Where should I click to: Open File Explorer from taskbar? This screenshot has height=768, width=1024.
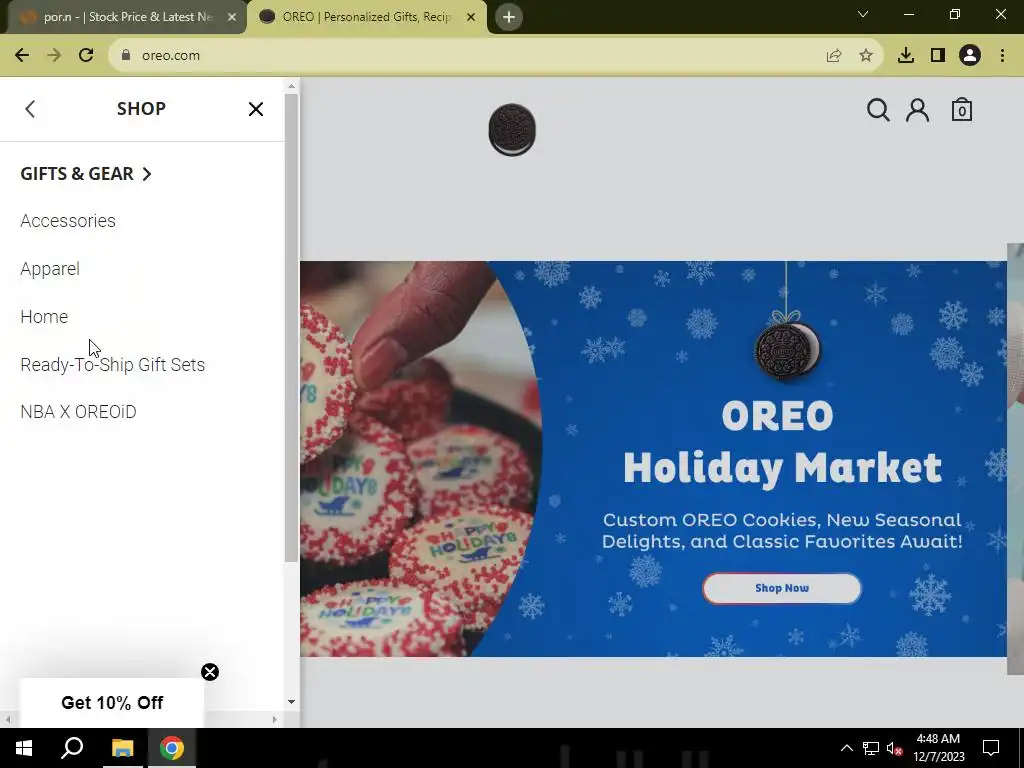pyautogui.click(x=122, y=748)
